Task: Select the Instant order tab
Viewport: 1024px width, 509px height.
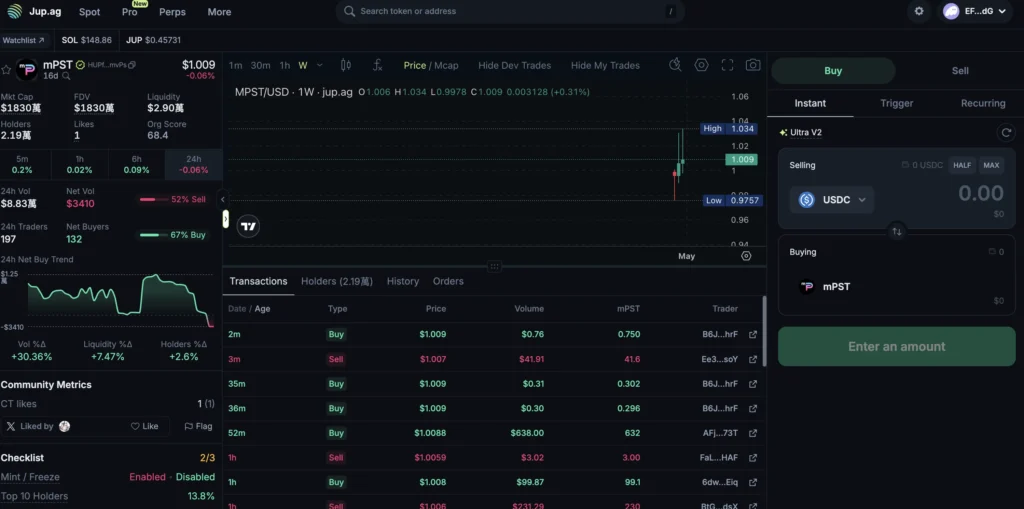Action: tap(810, 103)
